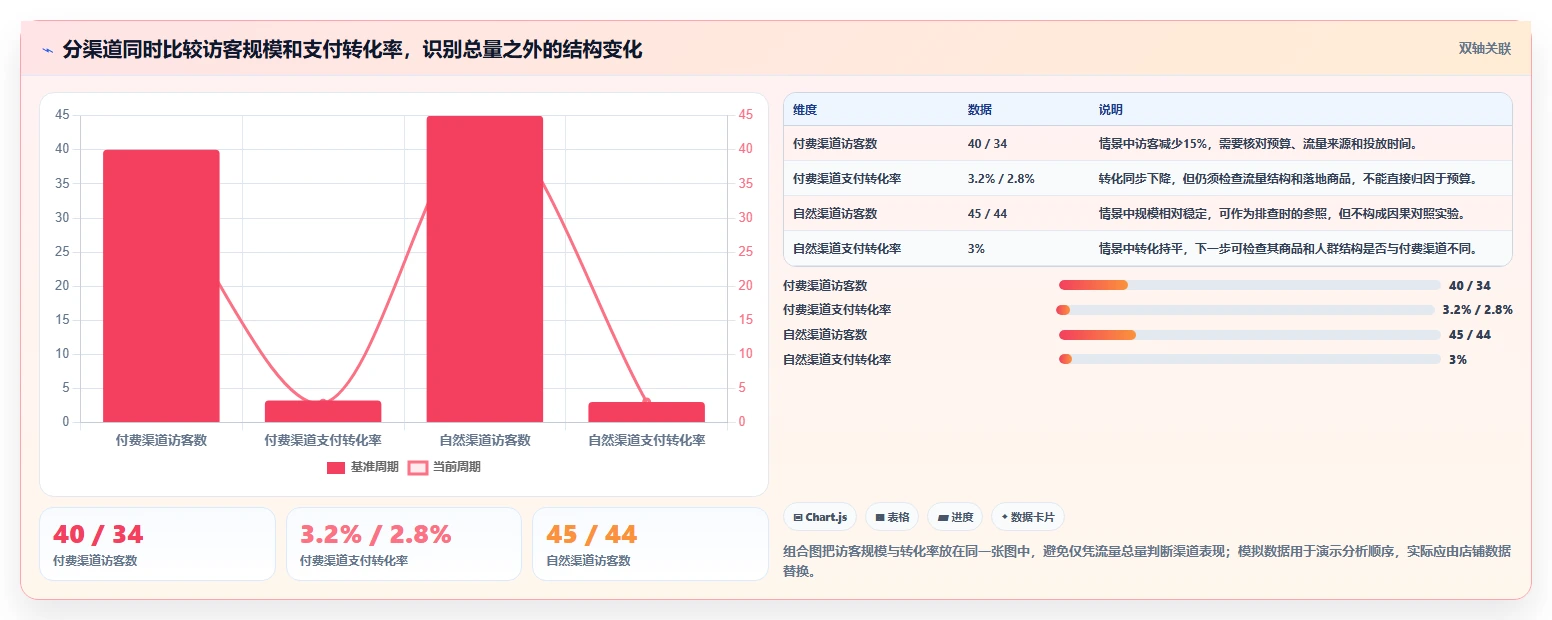The image size is (1552, 620).
Task: Click 自然渠道访客数 in the table's dimension column
Action: [835, 213]
